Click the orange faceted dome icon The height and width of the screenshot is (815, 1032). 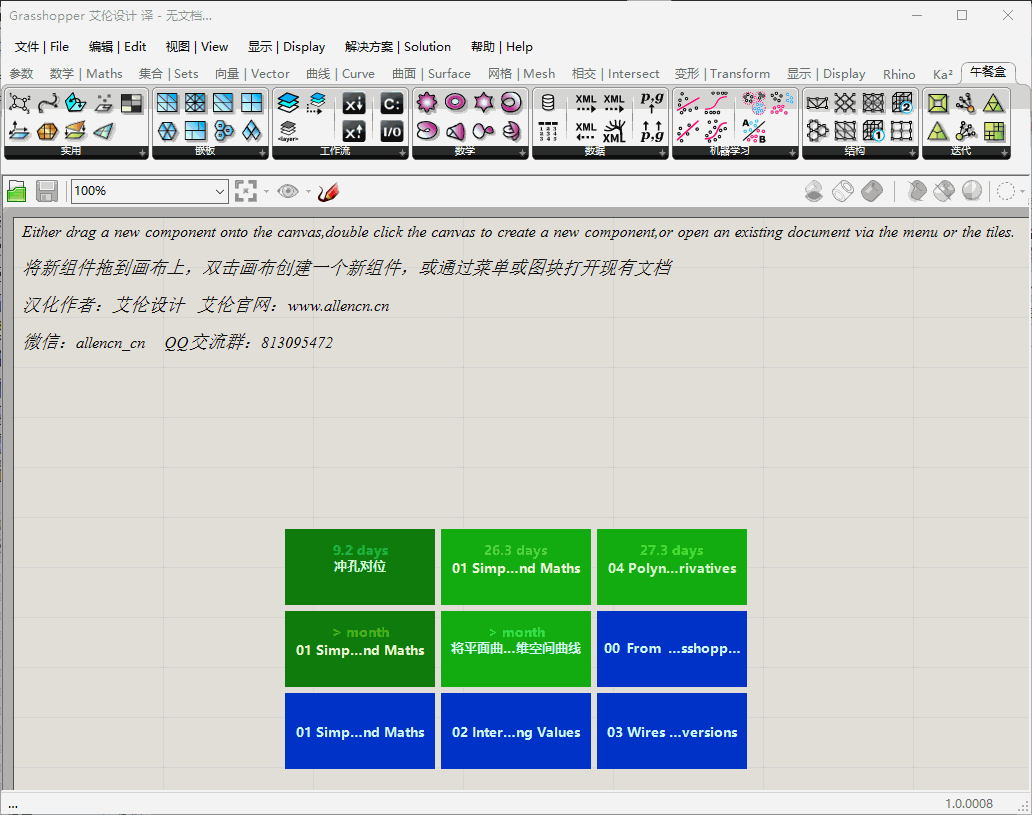pos(47,131)
